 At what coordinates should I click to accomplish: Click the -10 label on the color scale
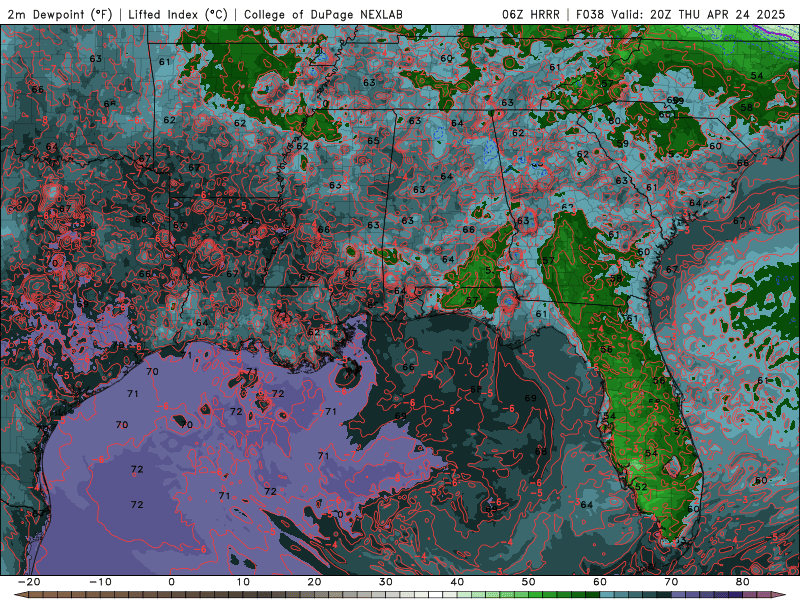tap(100, 582)
